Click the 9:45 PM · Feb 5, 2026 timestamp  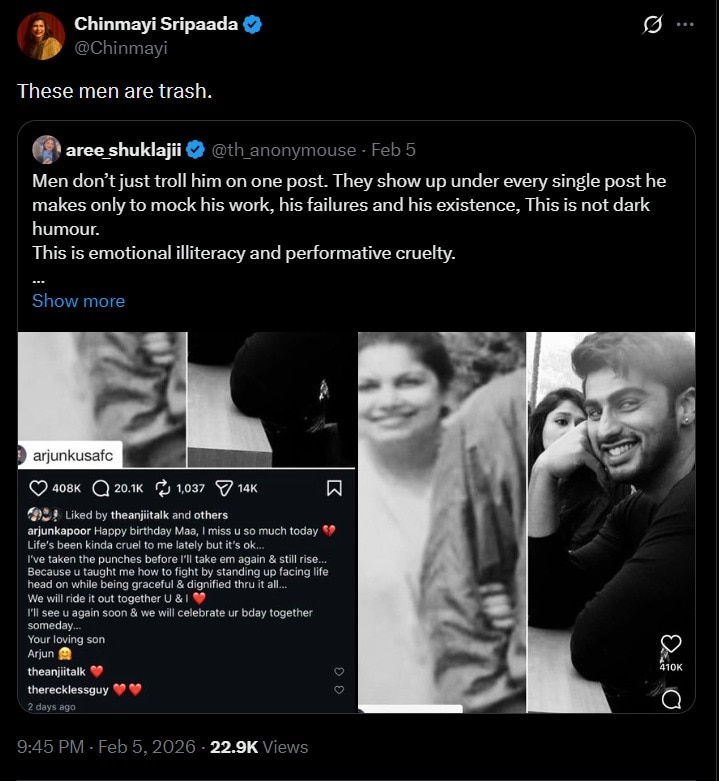point(104,747)
